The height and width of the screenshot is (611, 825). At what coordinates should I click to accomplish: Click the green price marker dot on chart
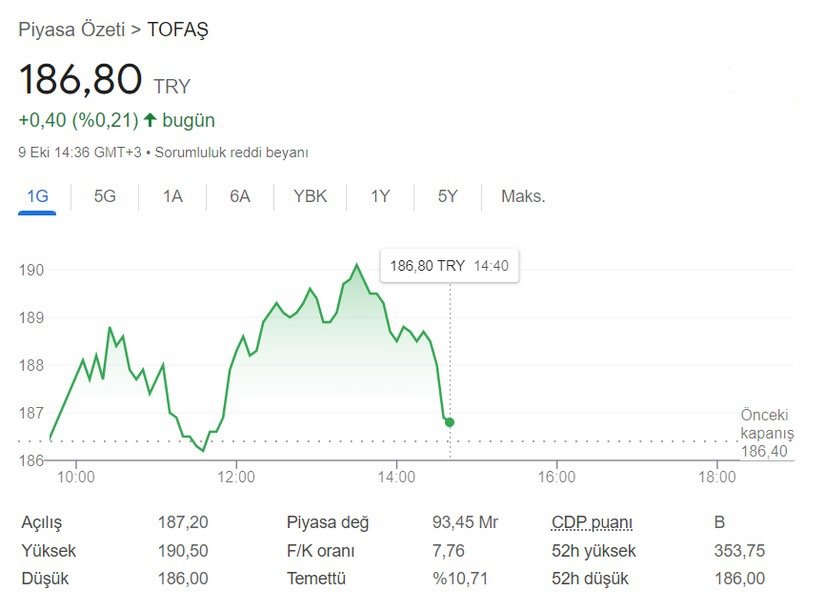coord(450,421)
